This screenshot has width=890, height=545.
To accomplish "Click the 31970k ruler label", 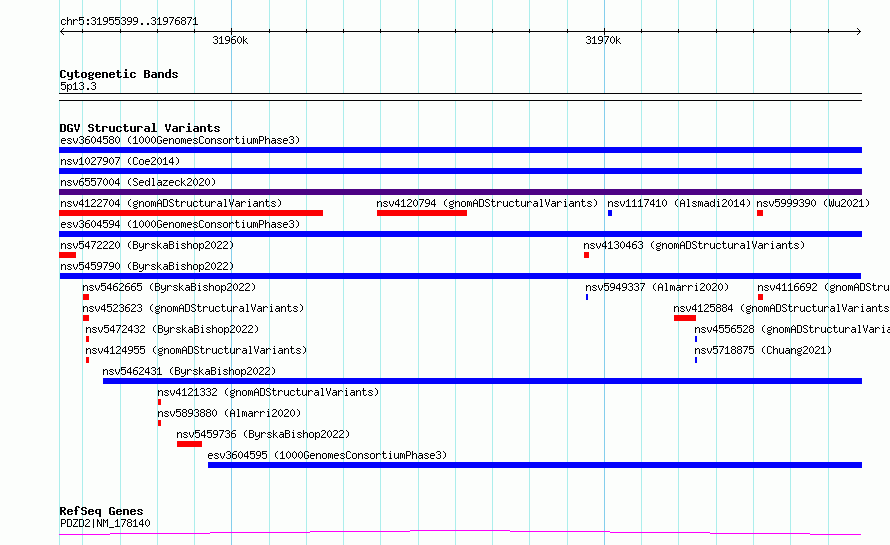I will click(x=603, y=40).
